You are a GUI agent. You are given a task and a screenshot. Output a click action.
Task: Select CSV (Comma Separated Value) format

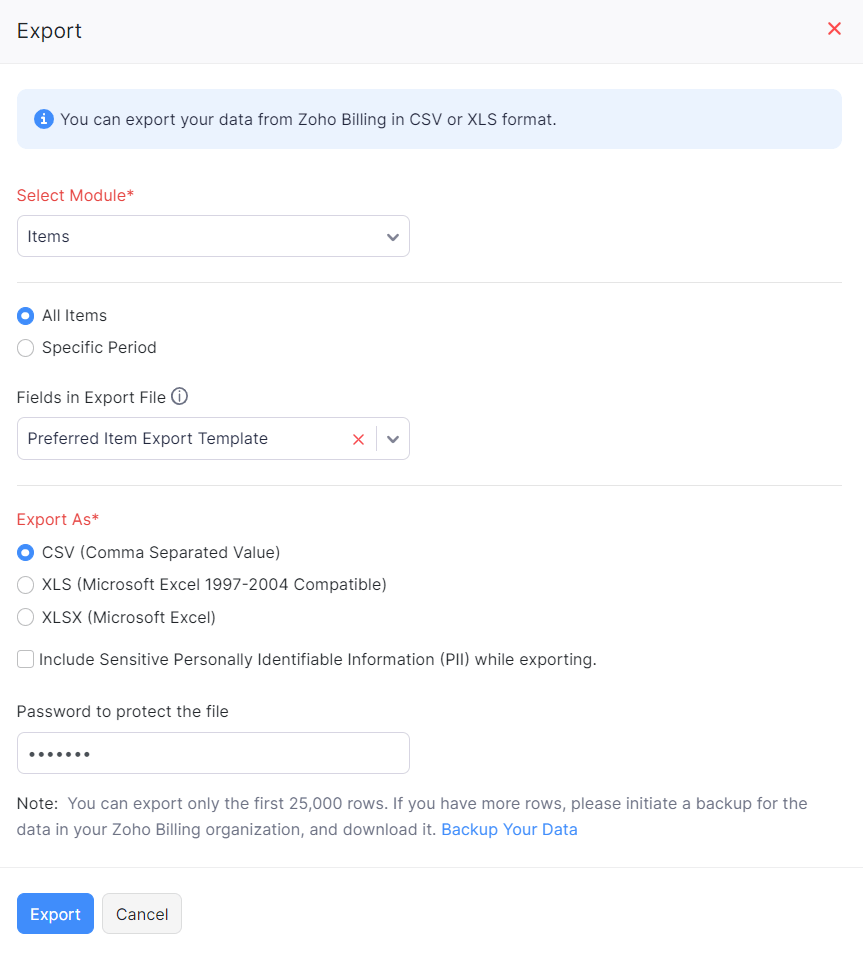click(x=26, y=553)
